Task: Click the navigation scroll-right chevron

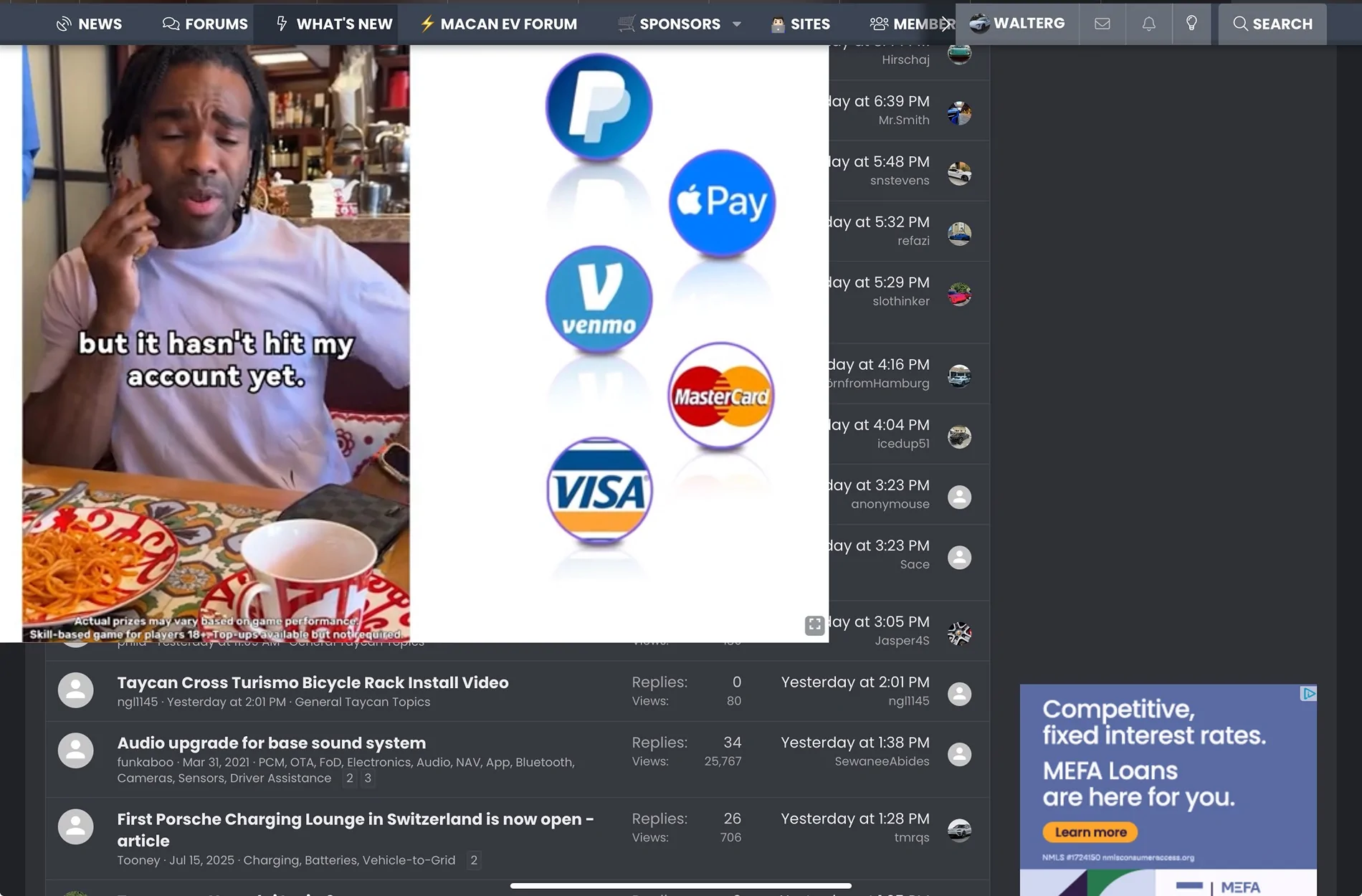Action: [x=946, y=24]
